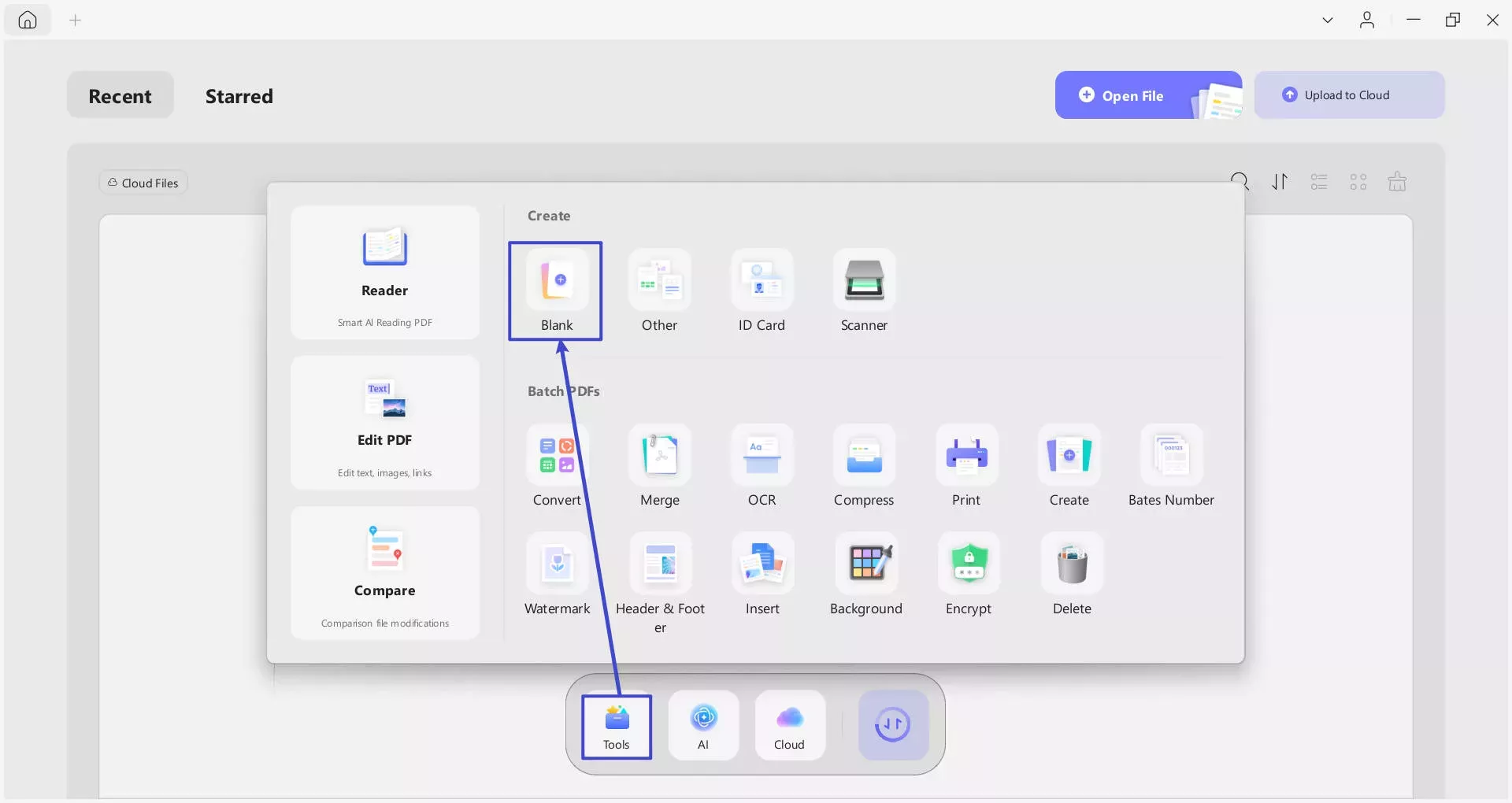Open the dropdown arrow in the title bar

[x=1327, y=20]
